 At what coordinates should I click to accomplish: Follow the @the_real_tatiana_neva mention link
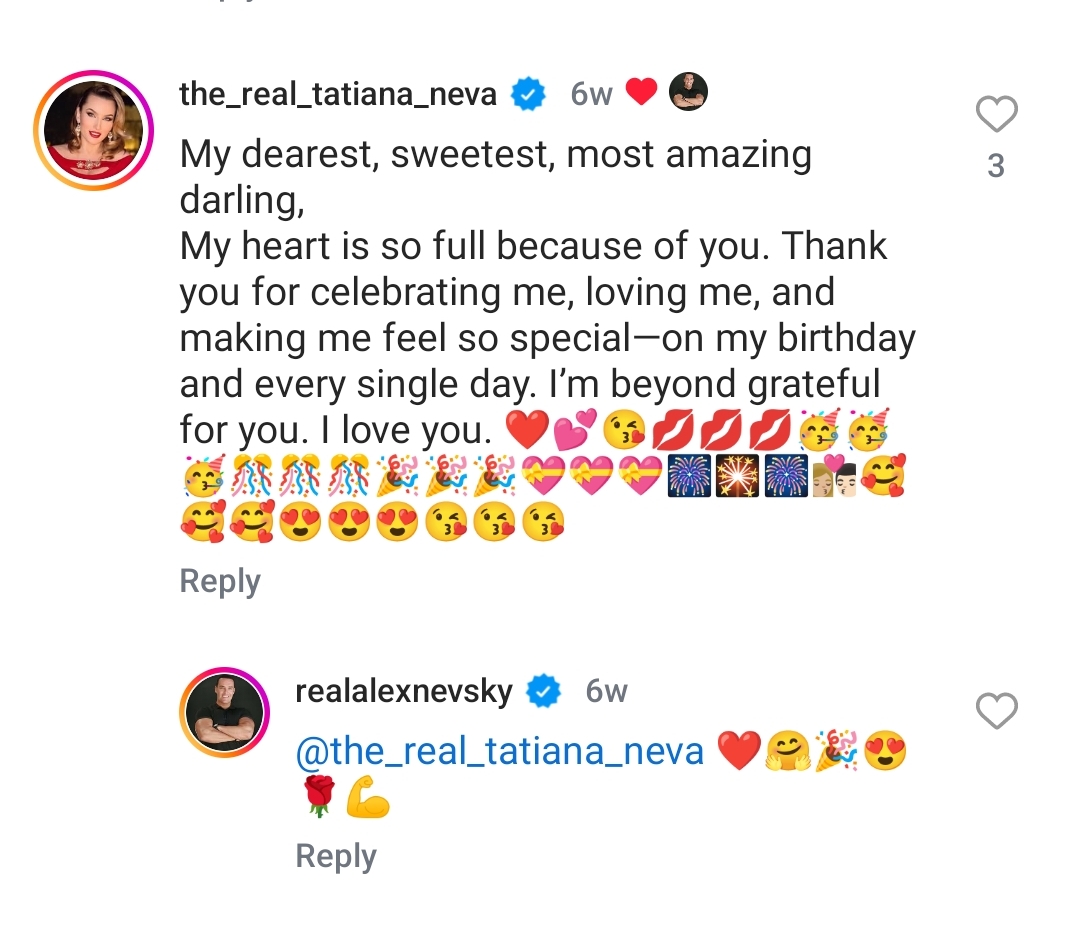[500, 751]
